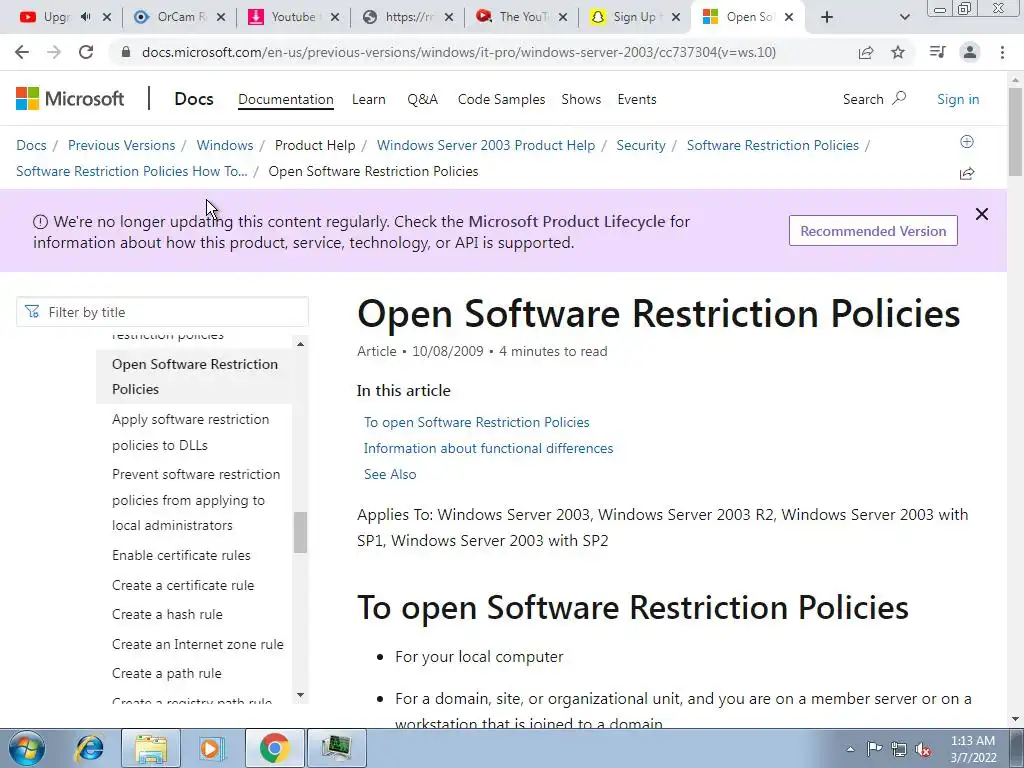Open the media control icon
The height and width of the screenshot is (768, 1024).
(x=937, y=52)
